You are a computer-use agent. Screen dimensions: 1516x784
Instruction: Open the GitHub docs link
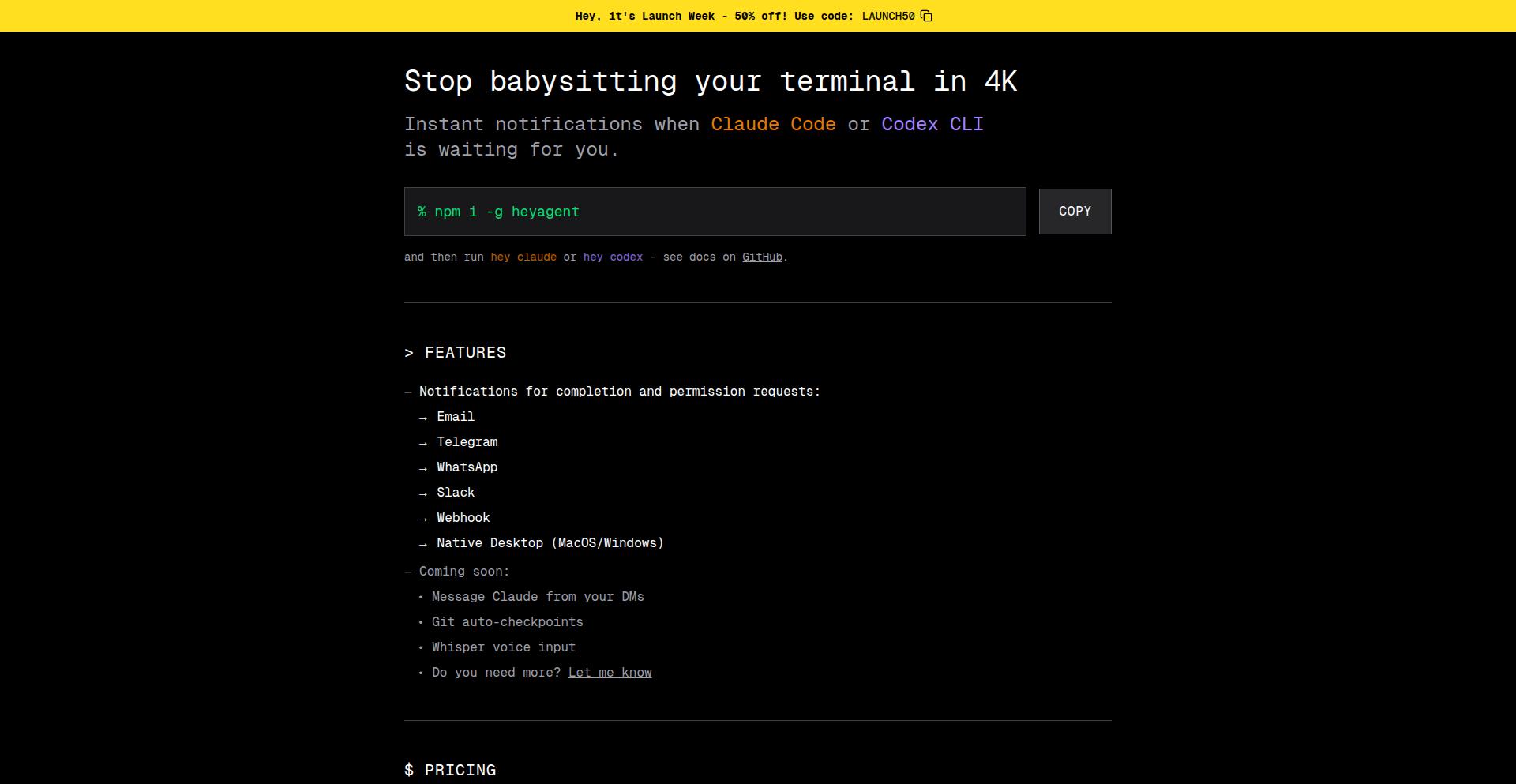coord(762,257)
